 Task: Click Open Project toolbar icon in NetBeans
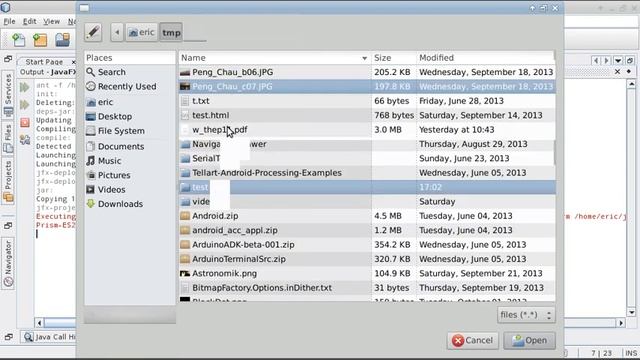click(62, 40)
